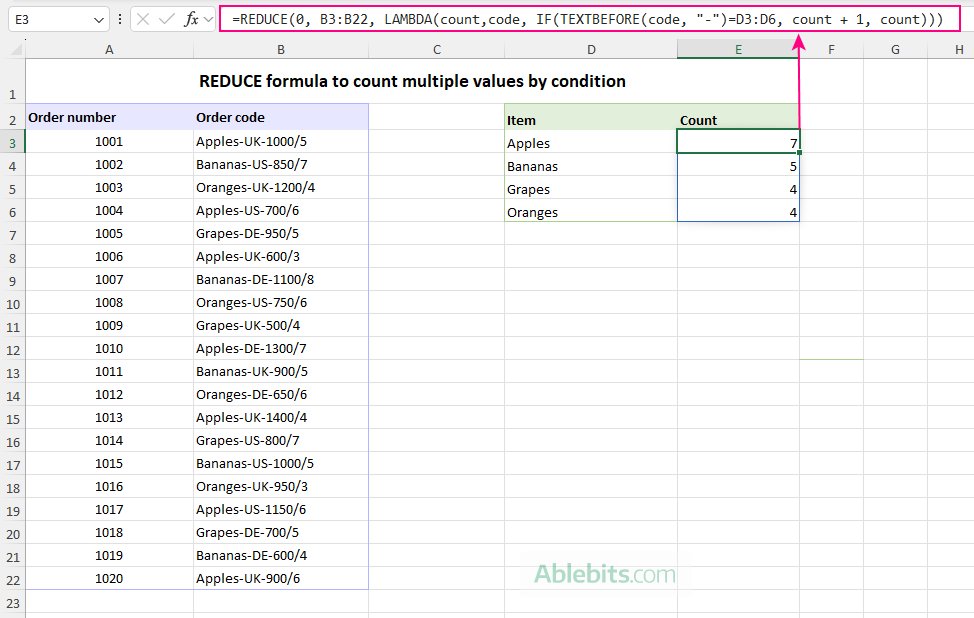974x618 pixels.
Task: Click cell 'Apples-UK-600/3'
Action: [x=281, y=257]
